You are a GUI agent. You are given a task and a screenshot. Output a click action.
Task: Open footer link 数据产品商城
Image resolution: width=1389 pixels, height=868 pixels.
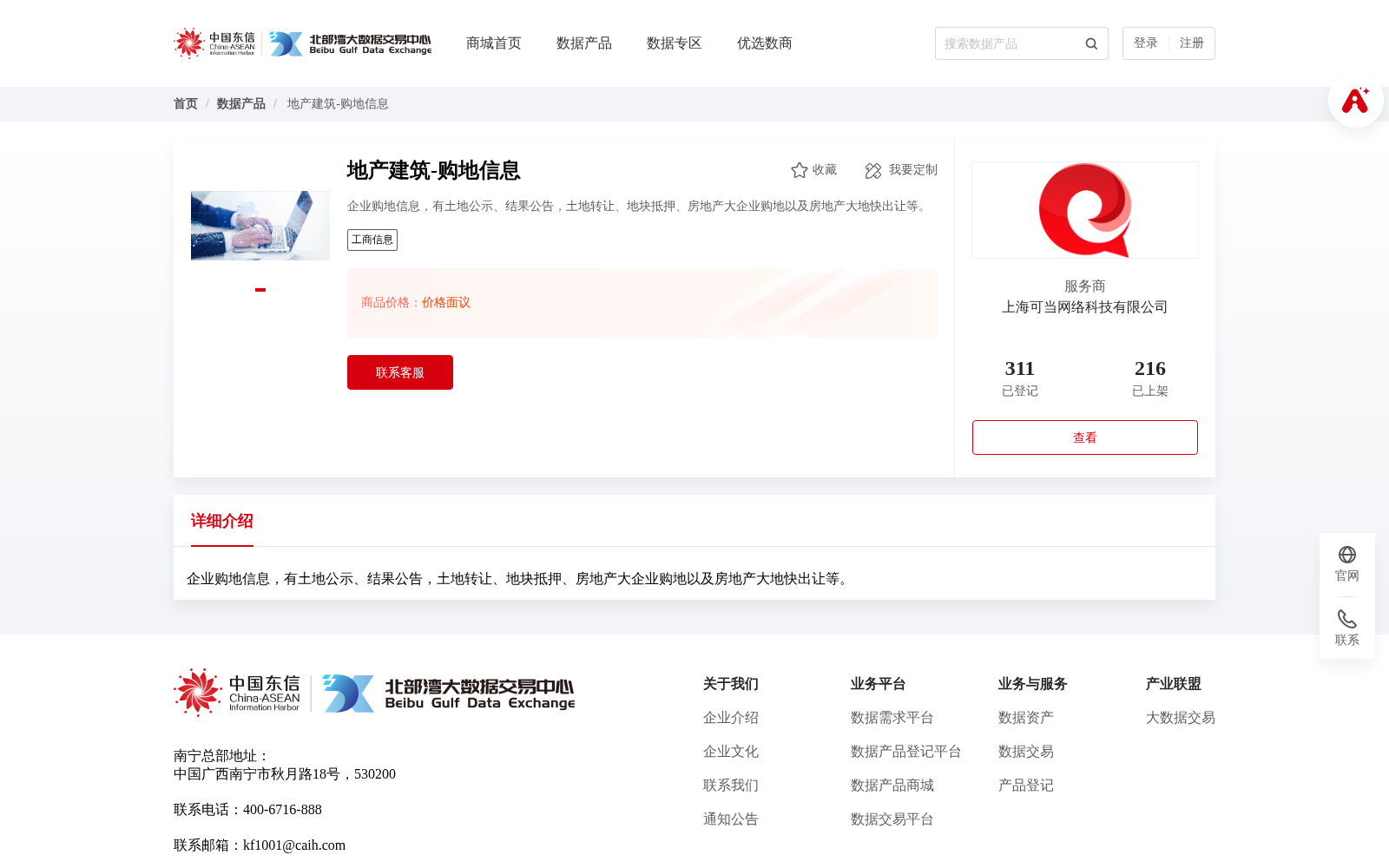pos(892,786)
